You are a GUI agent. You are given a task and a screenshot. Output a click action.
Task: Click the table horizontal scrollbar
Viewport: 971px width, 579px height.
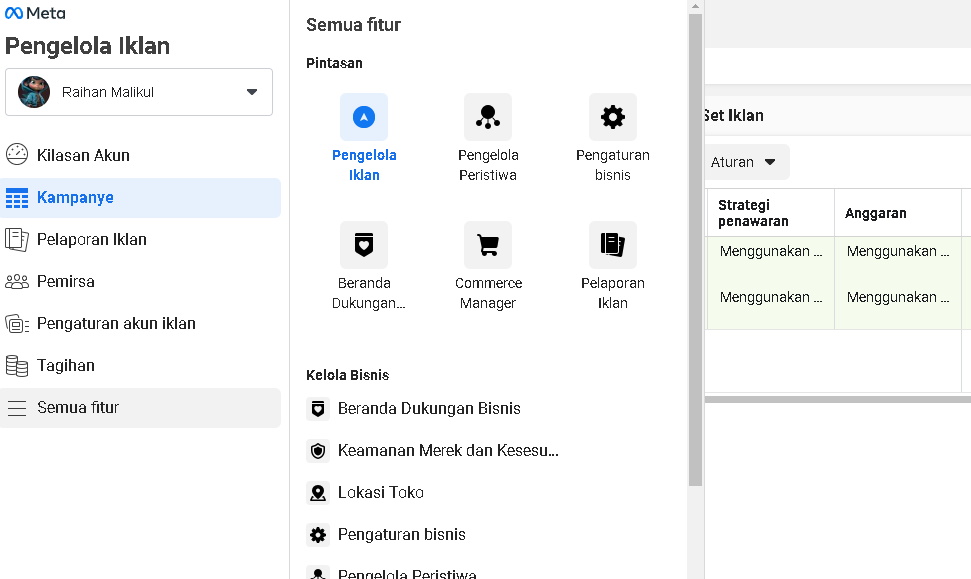click(x=837, y=399)
